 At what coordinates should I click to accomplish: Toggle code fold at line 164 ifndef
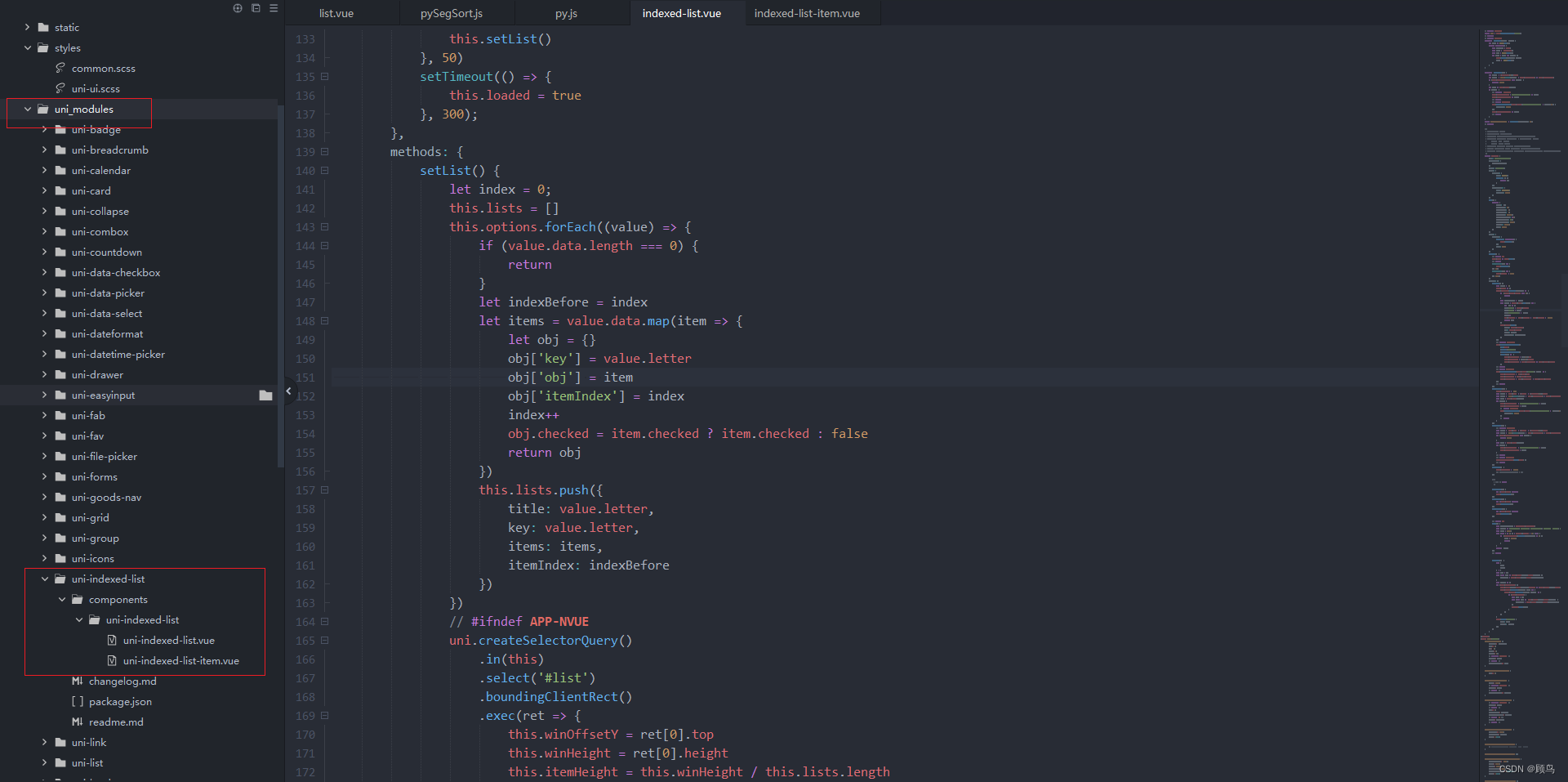(x=325, y=622)
